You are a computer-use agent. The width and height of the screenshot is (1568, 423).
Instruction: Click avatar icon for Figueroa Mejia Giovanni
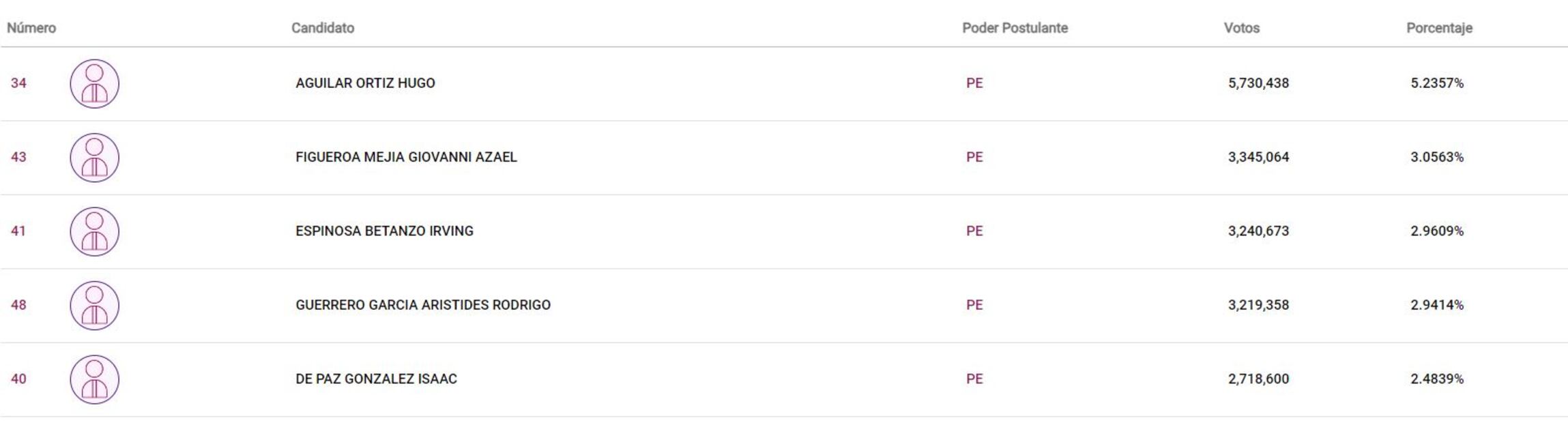pos(94,158)
